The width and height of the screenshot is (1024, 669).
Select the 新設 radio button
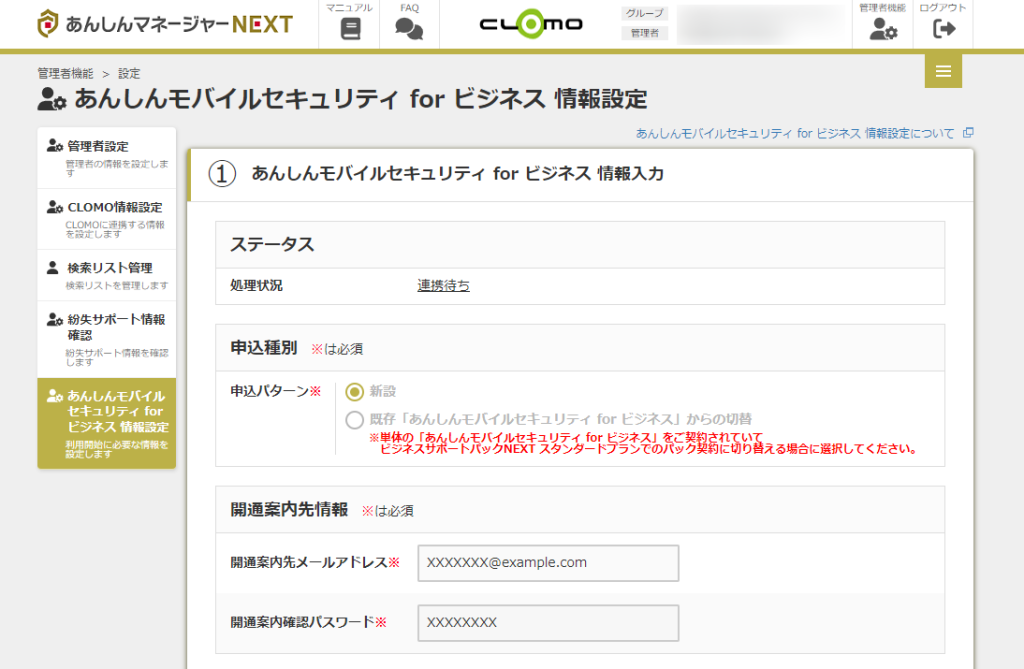[x=354, y=391]
